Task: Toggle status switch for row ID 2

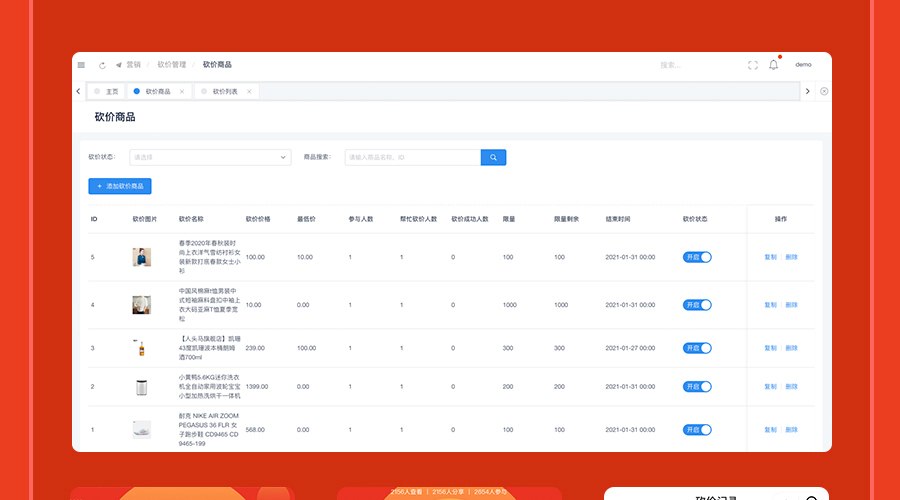Action: [697, 386]
